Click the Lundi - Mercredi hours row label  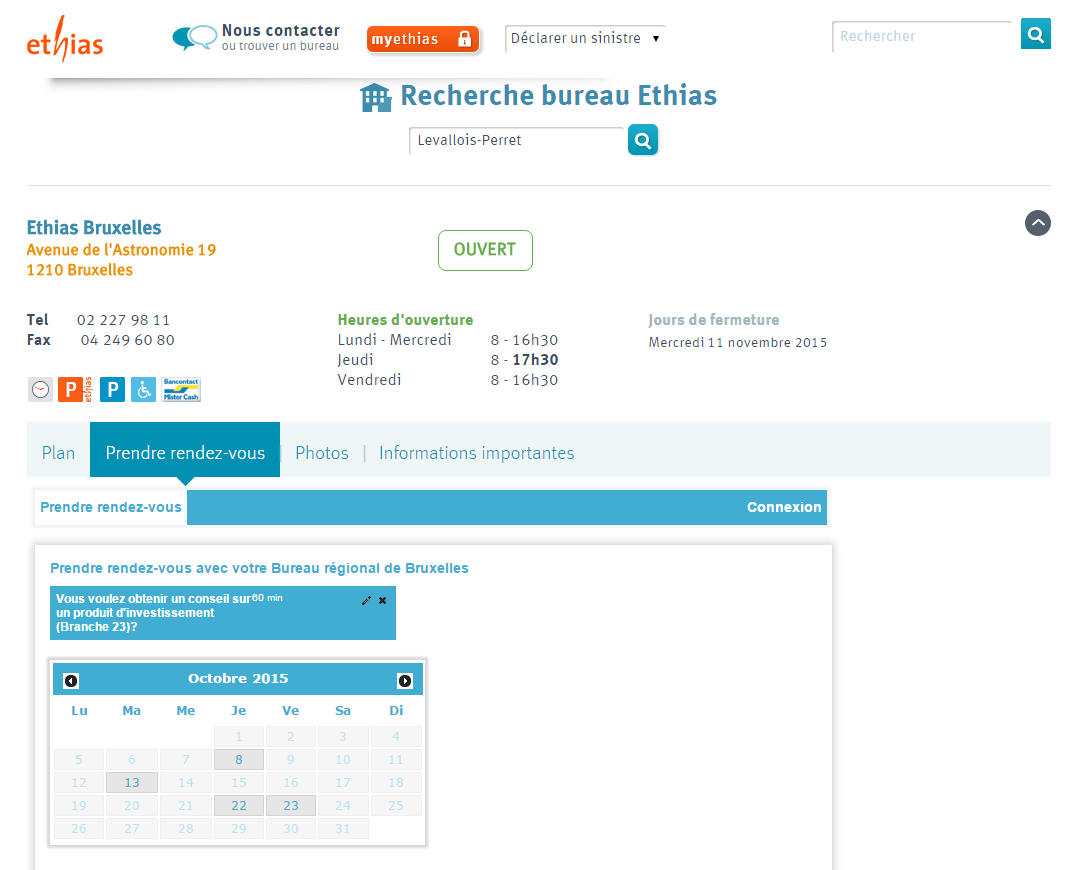point(394,340)
